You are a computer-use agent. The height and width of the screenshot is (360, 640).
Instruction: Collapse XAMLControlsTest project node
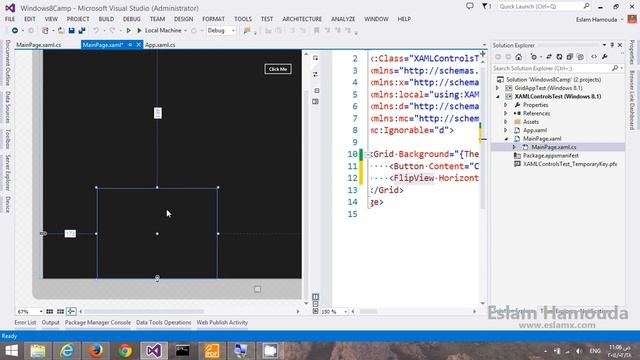(x=498, y=97)
